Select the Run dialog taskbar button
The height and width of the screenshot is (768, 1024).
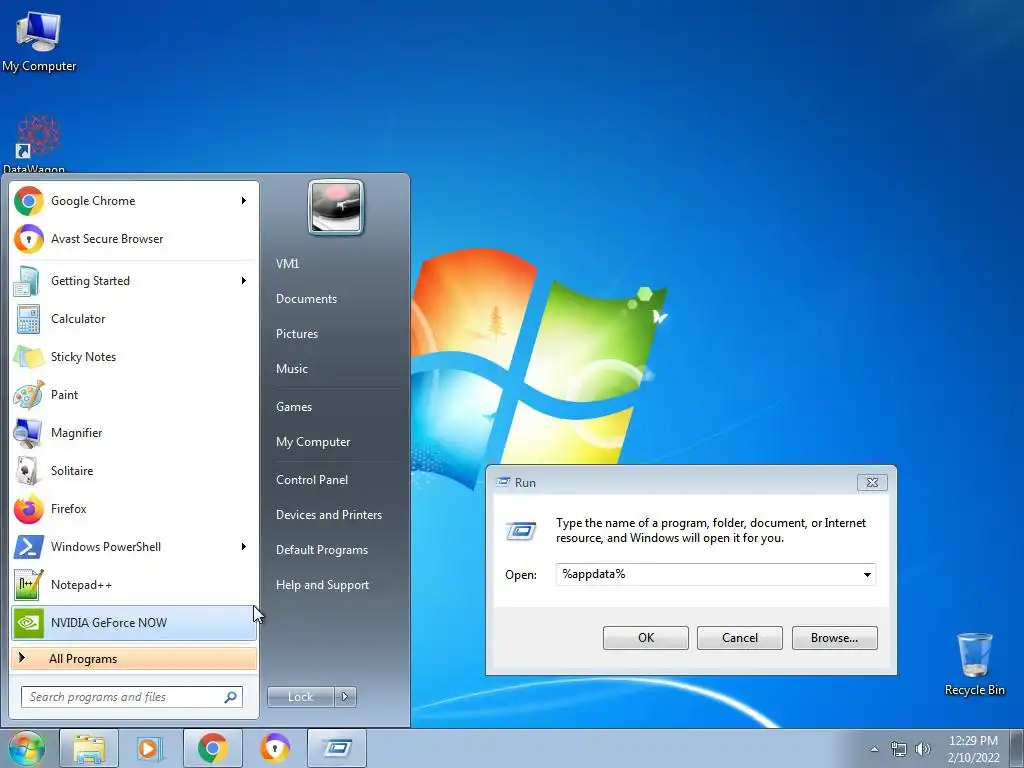click(337, 748)
